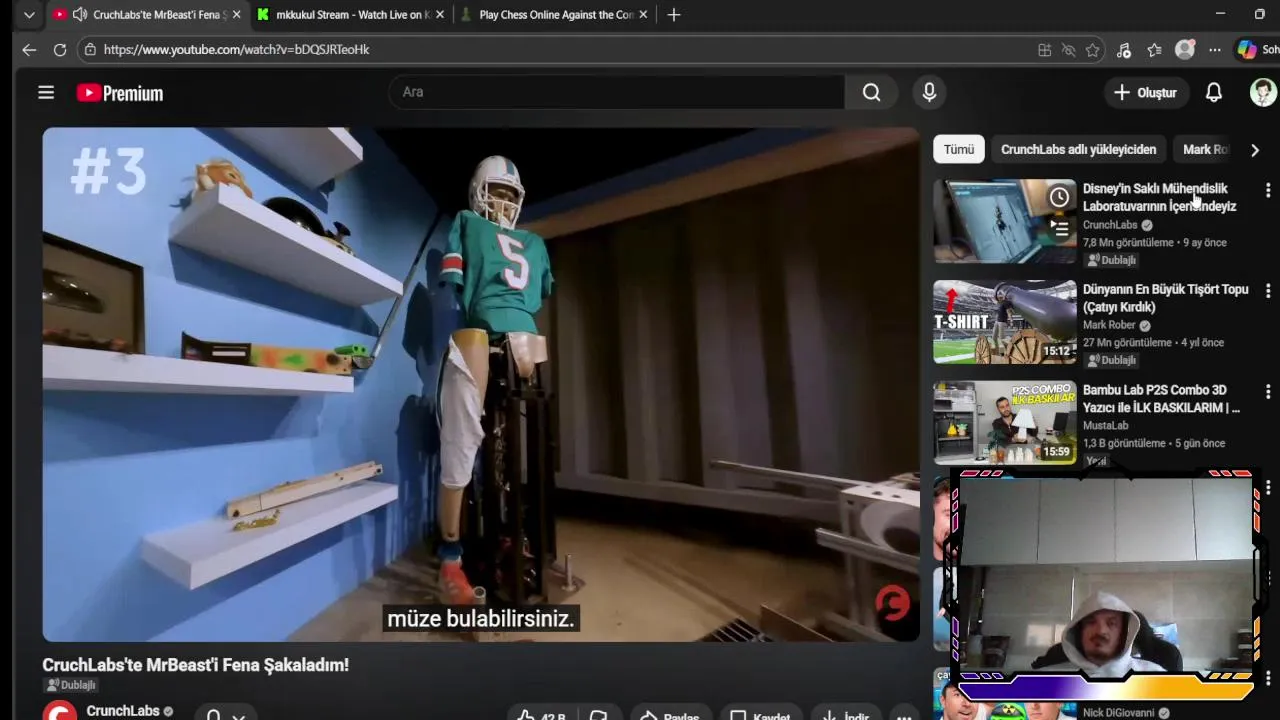Viewport: 1280px width, 720px height.
Task: Go to YouTube Premium home logo
Action: coord(120,93)
